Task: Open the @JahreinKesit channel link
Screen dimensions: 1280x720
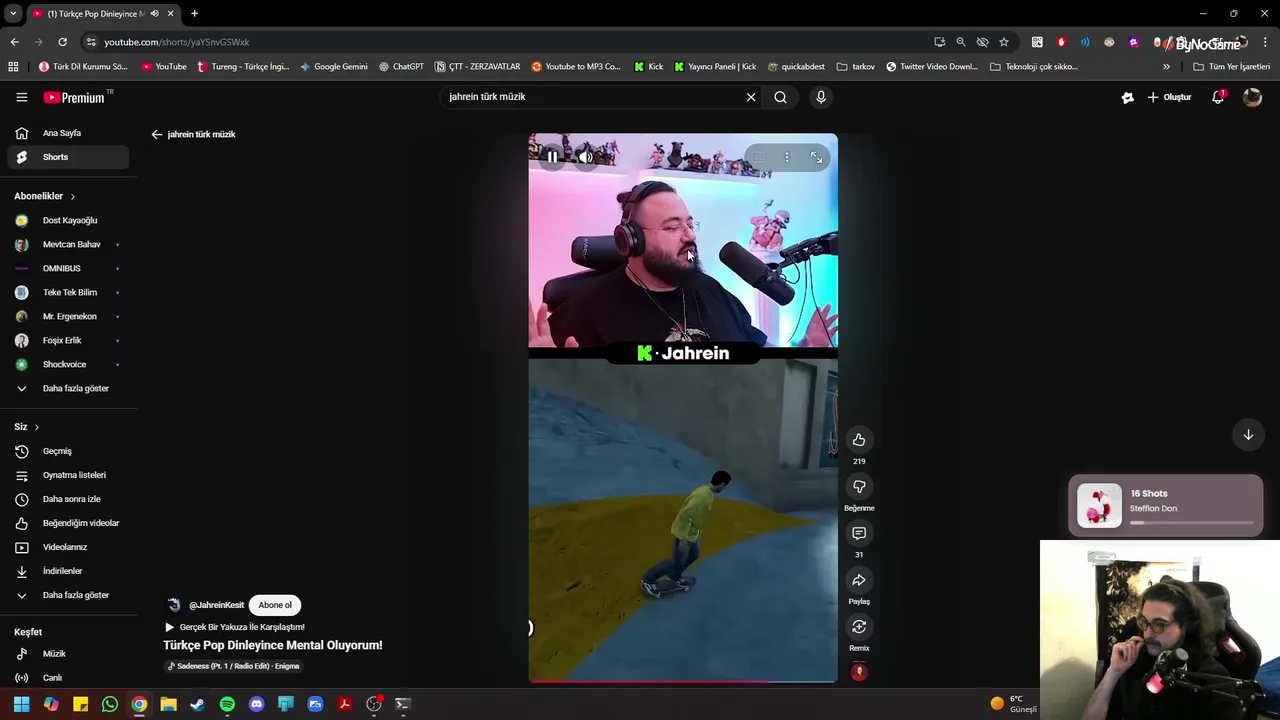Action: [216, 605]
